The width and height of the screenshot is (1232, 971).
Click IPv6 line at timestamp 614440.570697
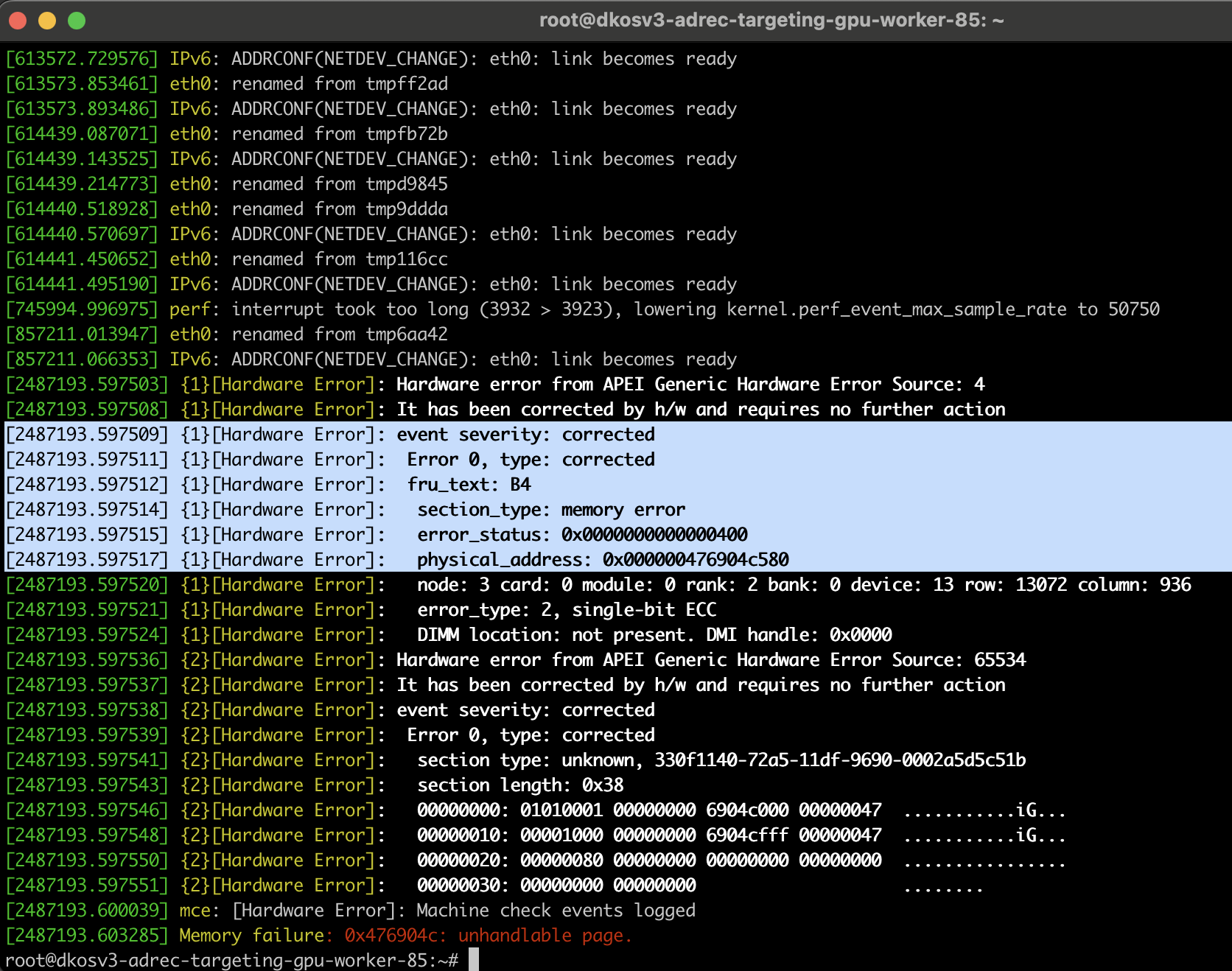click(371, 234)
